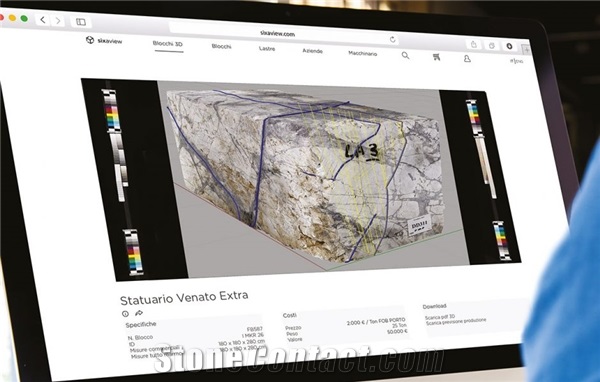Viewport: 600px width, 382px height.
Task: Open the Safari share icon
Action: pyautogui.click(x=474, y=44)
